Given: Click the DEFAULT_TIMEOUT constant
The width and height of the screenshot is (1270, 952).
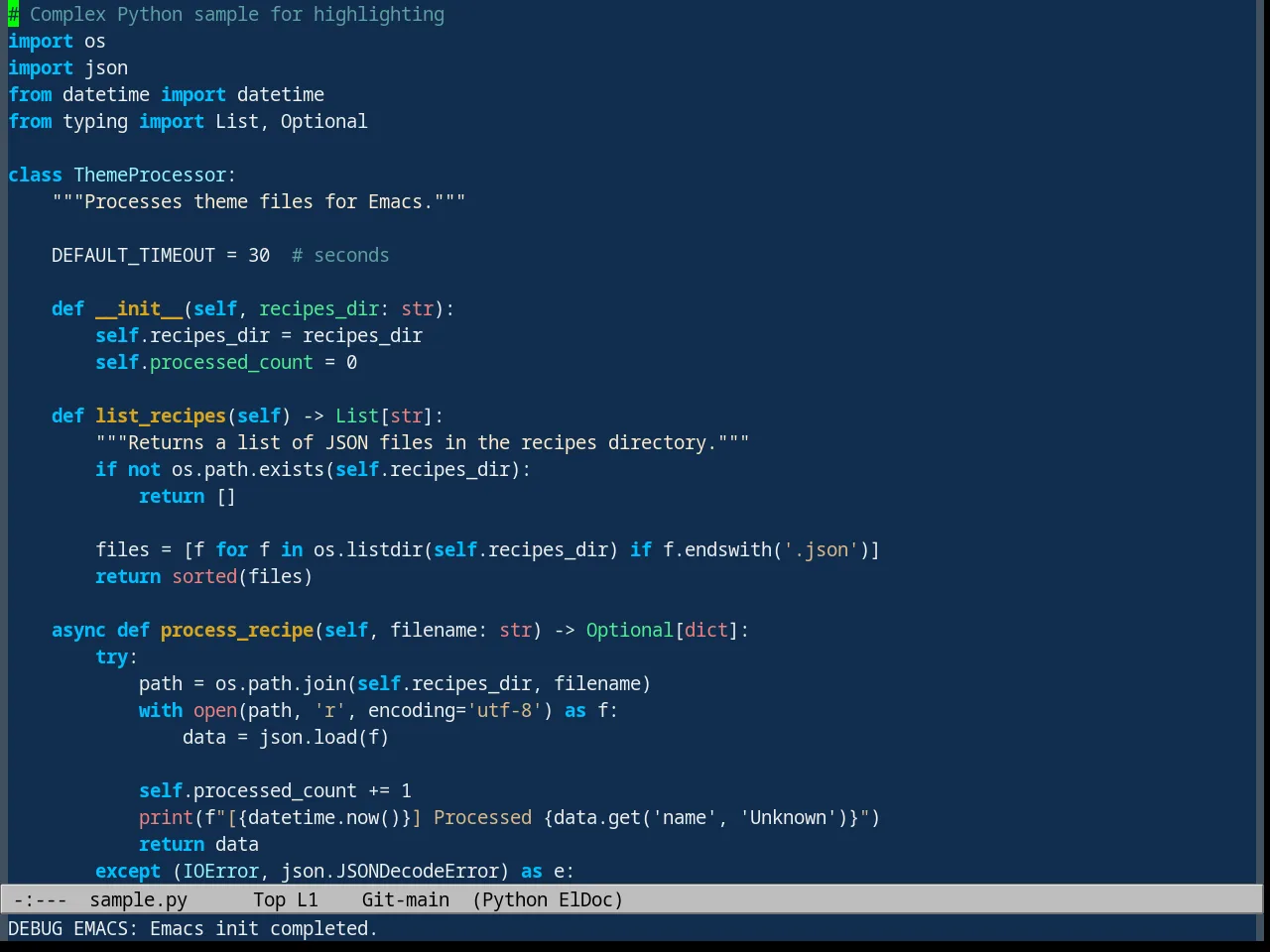Looking at the screenshot, I should [133, 255].
